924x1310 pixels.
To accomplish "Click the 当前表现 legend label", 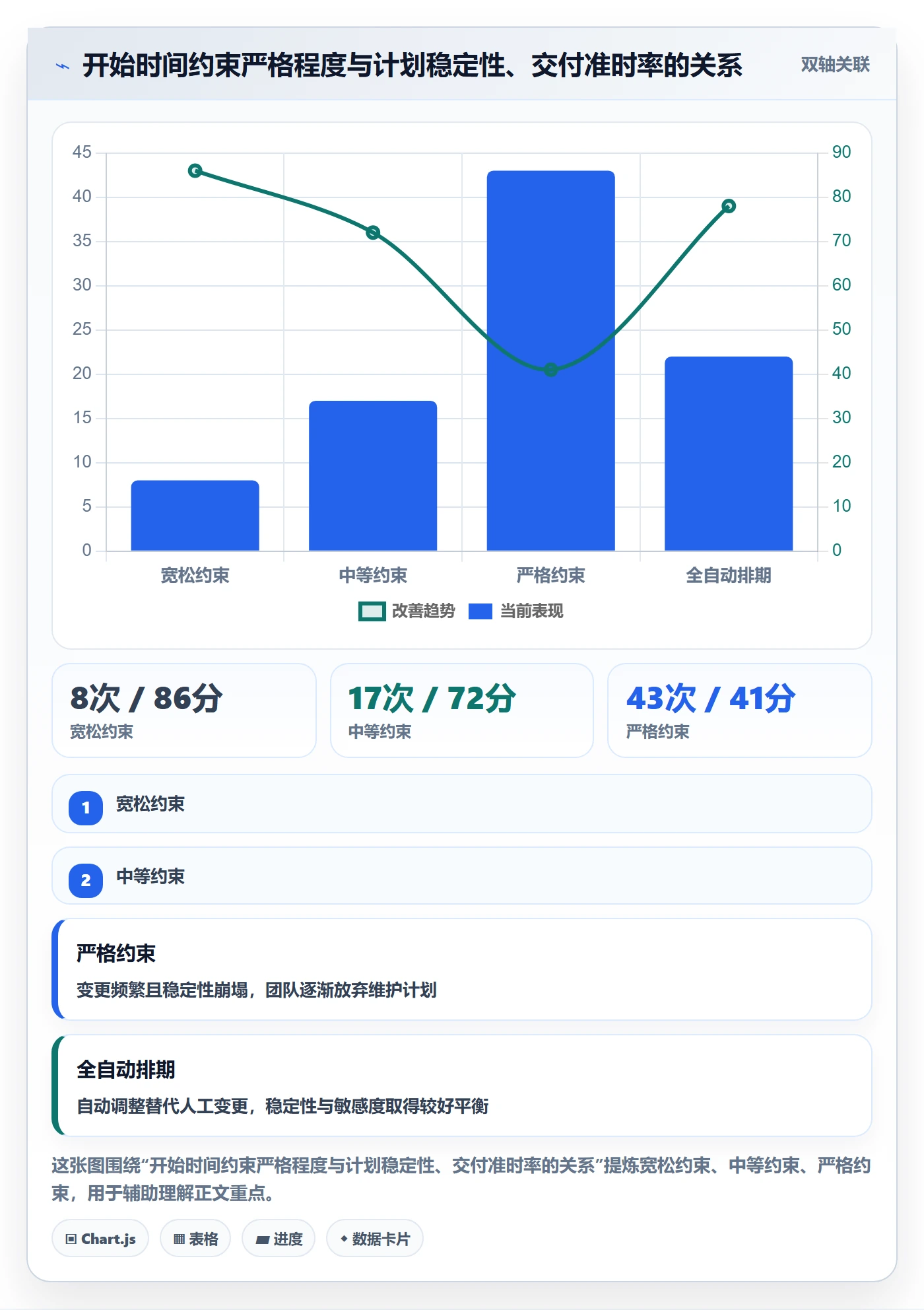I will click(531, 611).
